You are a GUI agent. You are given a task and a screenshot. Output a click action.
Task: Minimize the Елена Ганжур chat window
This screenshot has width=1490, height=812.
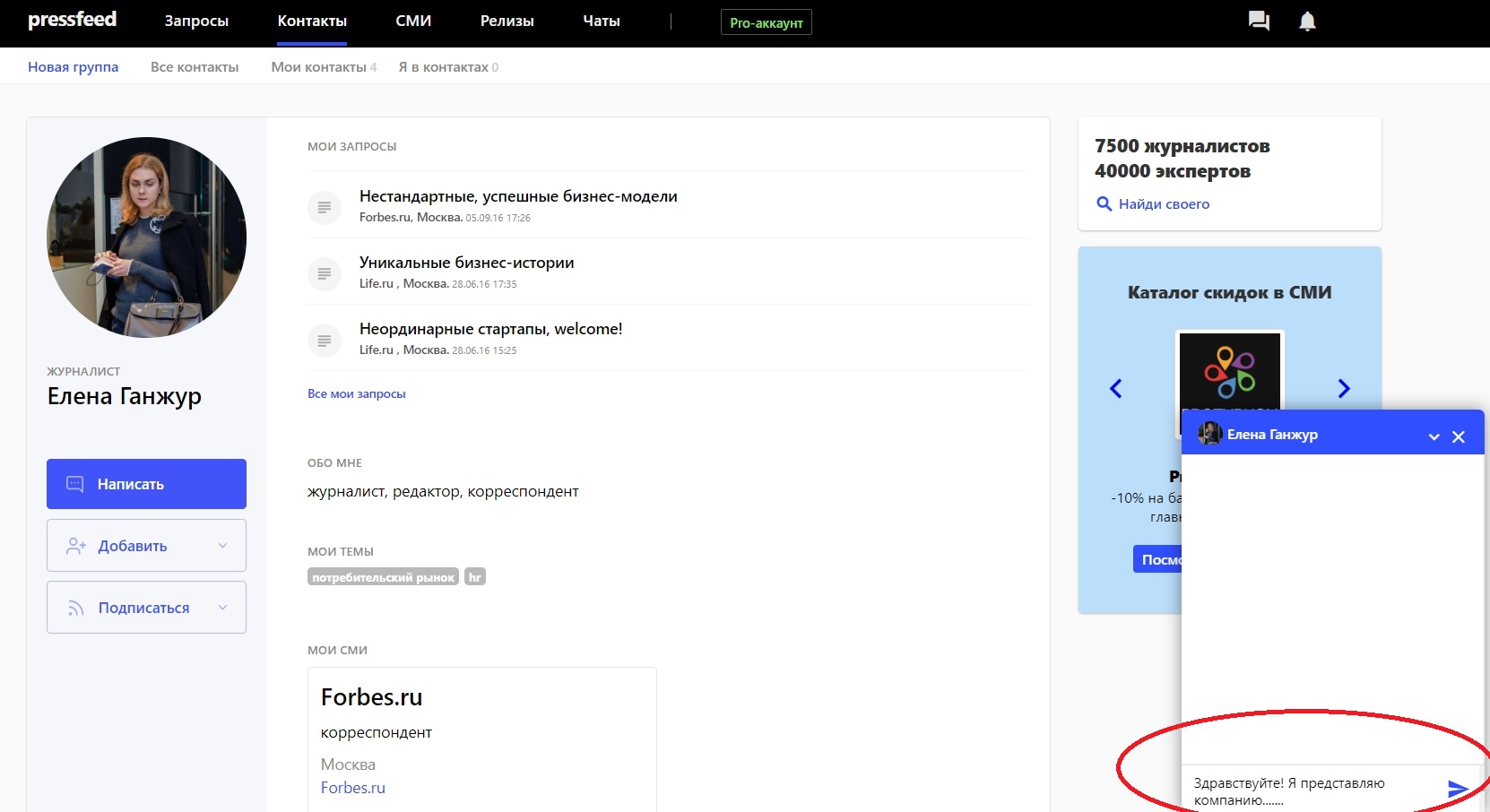pos(1434,436)
